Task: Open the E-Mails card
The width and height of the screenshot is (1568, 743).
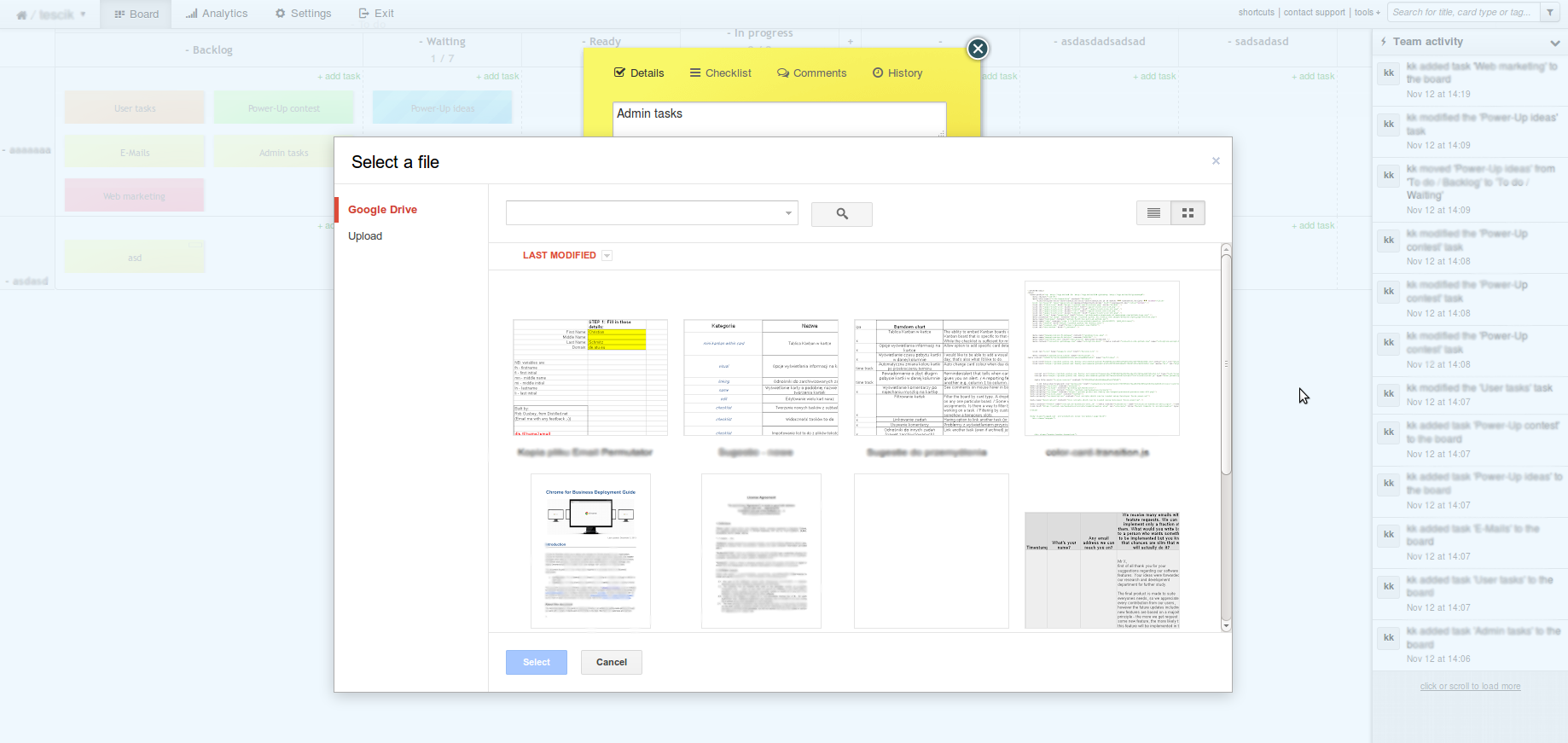Action: click(135, 153)
